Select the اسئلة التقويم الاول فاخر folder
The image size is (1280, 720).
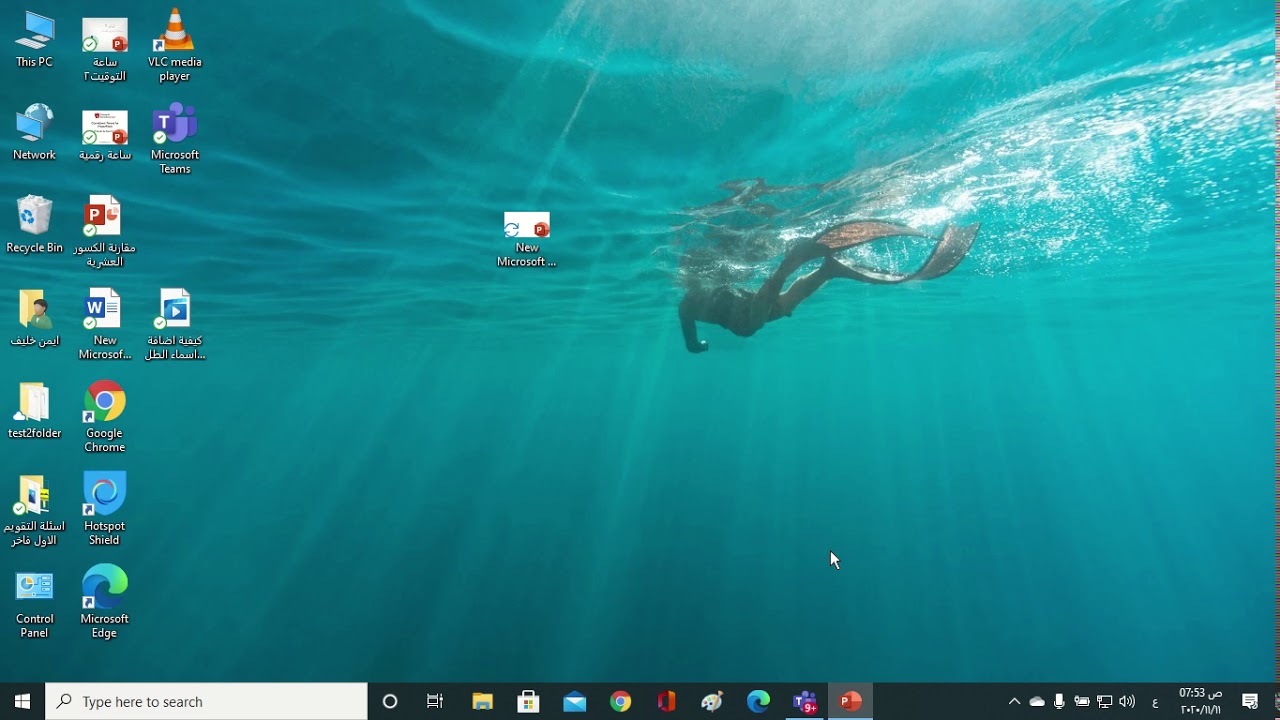tap(34, 511)
